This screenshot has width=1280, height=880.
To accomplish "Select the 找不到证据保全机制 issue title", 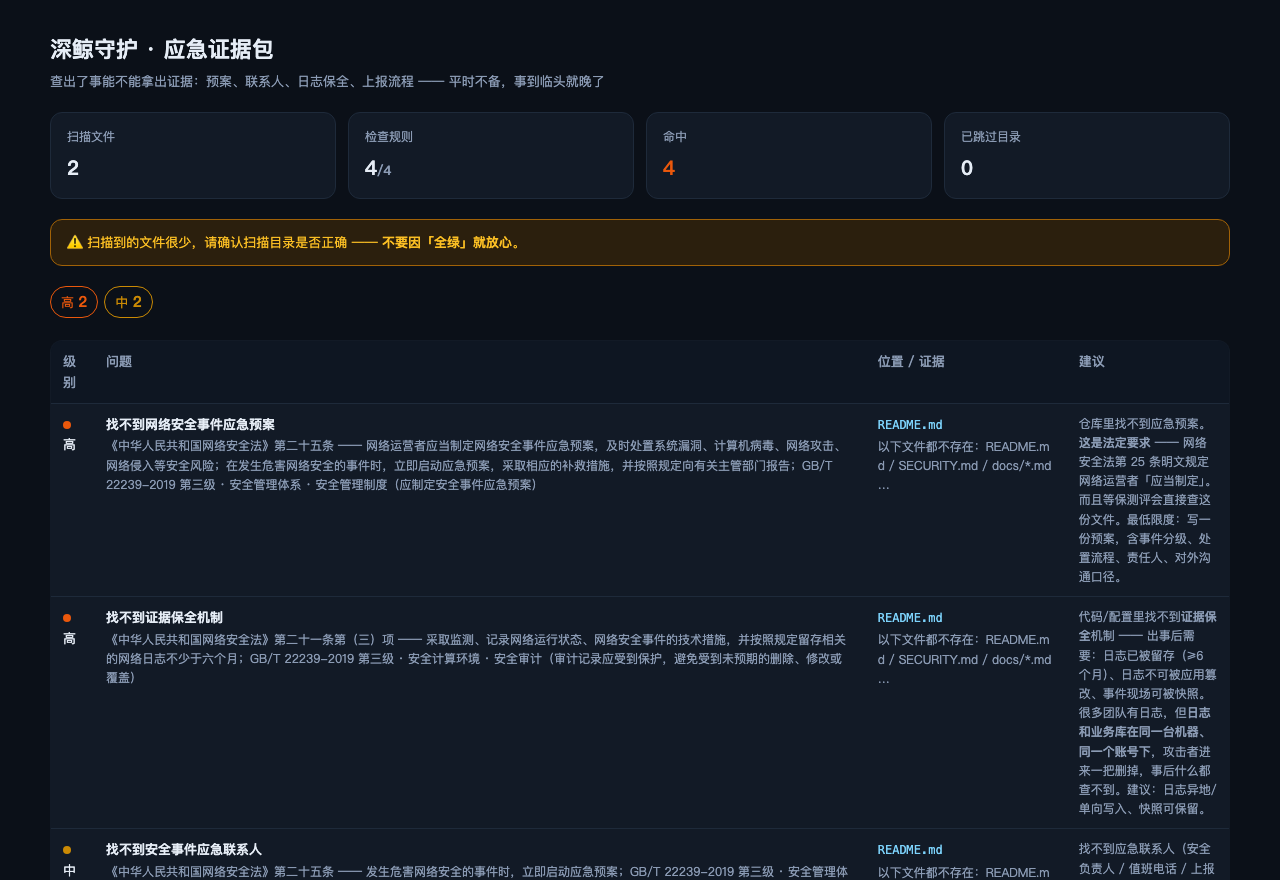I will click(x=164, y=618).
